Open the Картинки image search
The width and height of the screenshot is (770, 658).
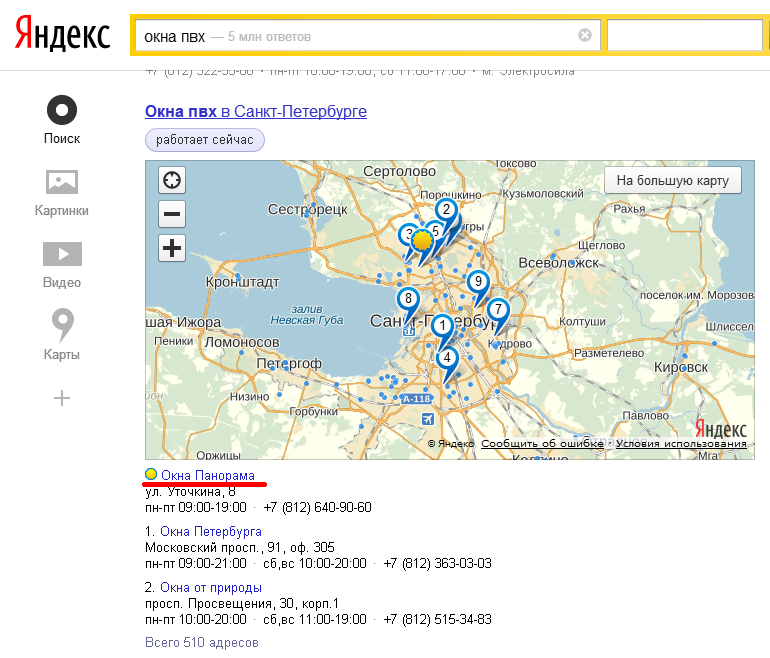tap(62, 192)
